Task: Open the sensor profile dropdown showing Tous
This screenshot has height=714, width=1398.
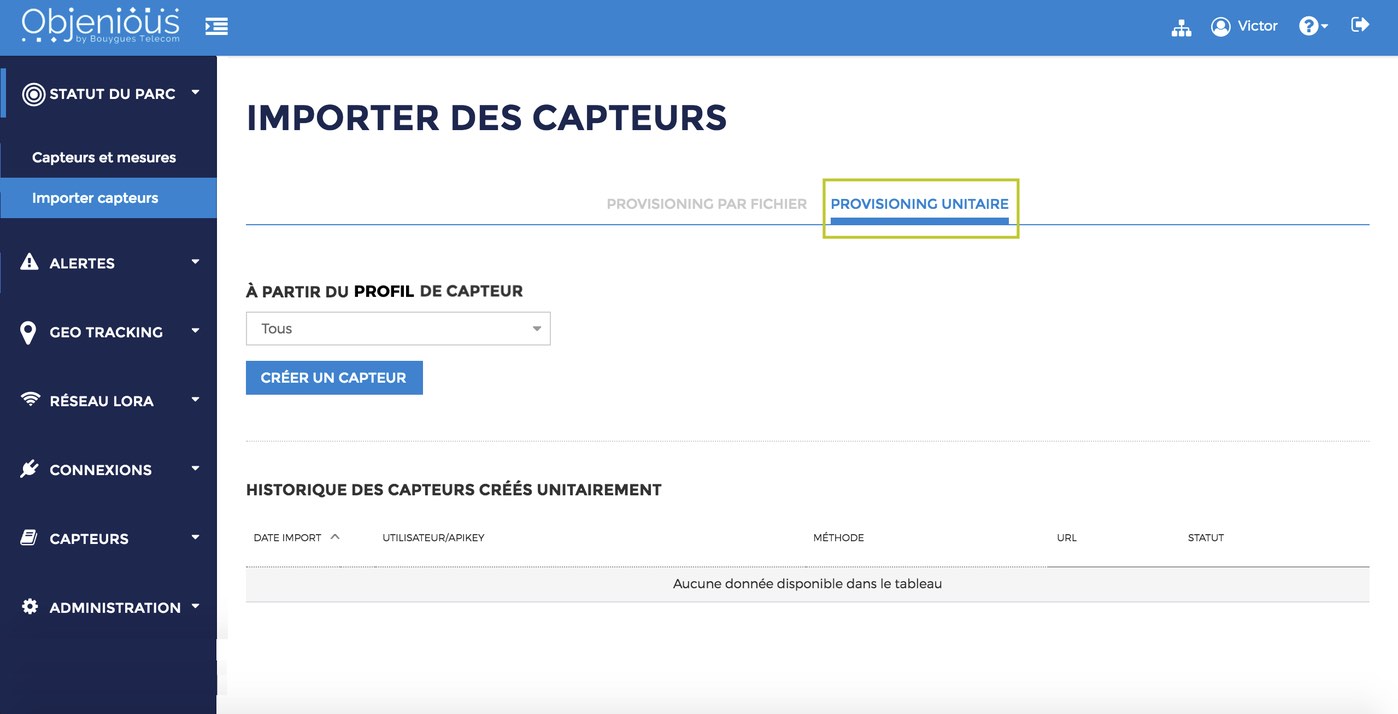Action: (x=398, y=328)
